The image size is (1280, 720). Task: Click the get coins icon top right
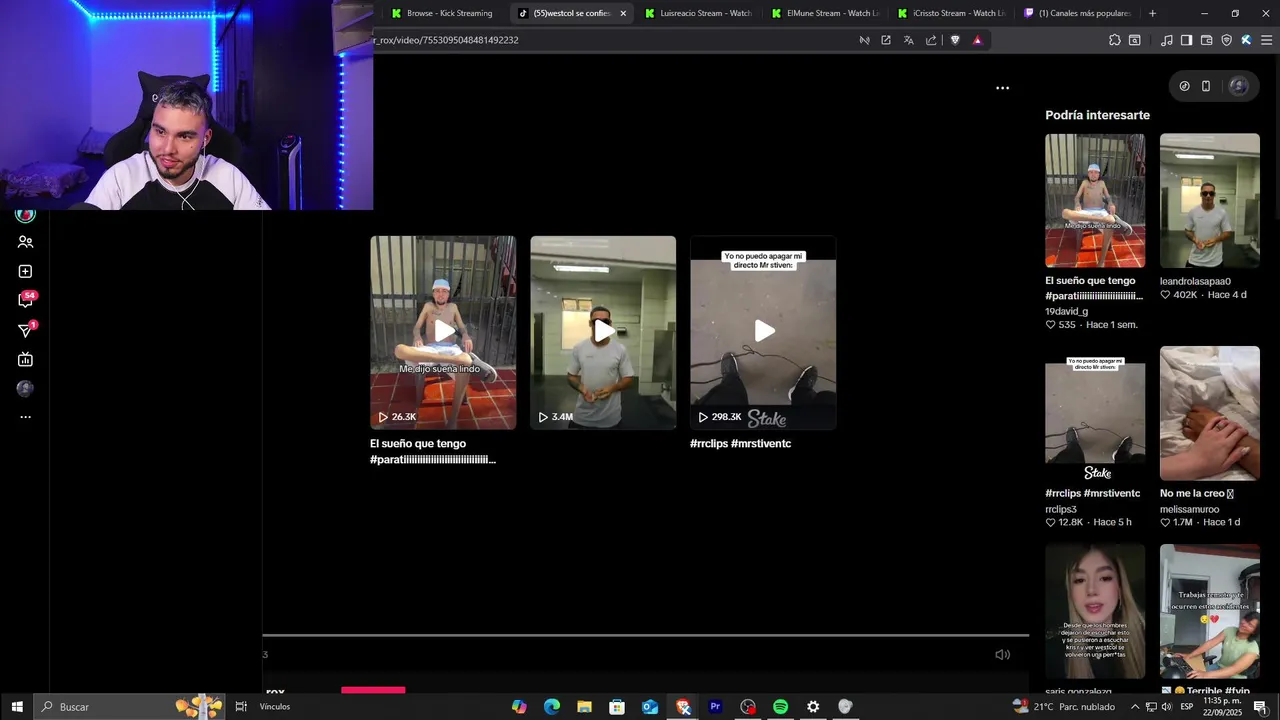click(x=1184, y=86)
